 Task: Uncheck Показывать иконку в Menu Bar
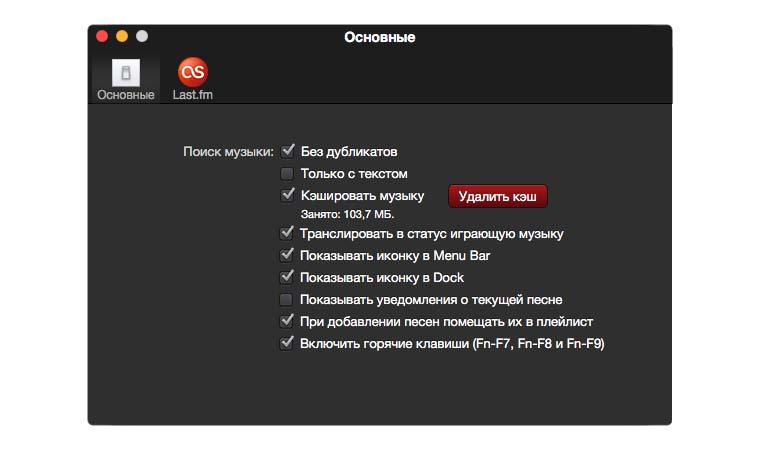point(286,255)
